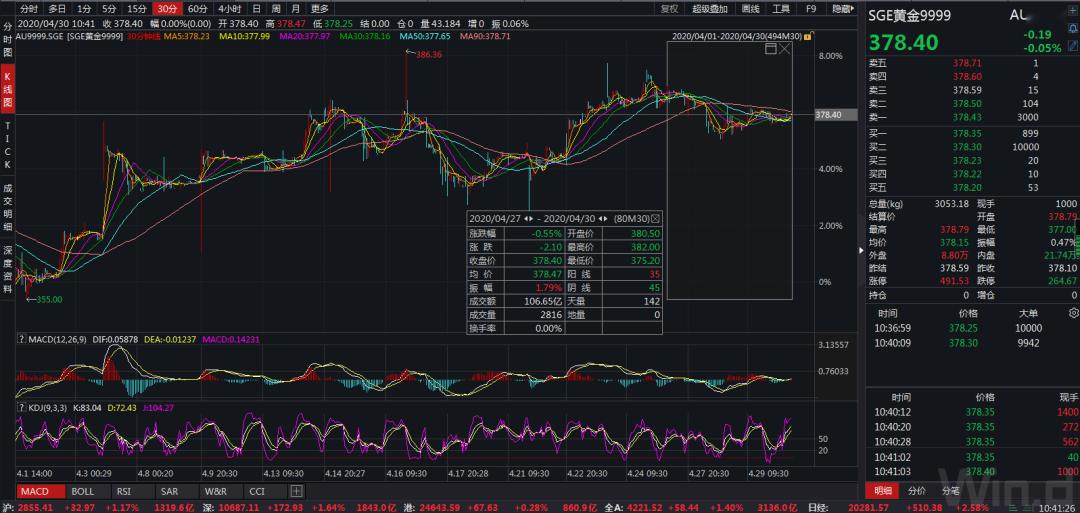Open the 分价 price distribution tab

(917, 491)
